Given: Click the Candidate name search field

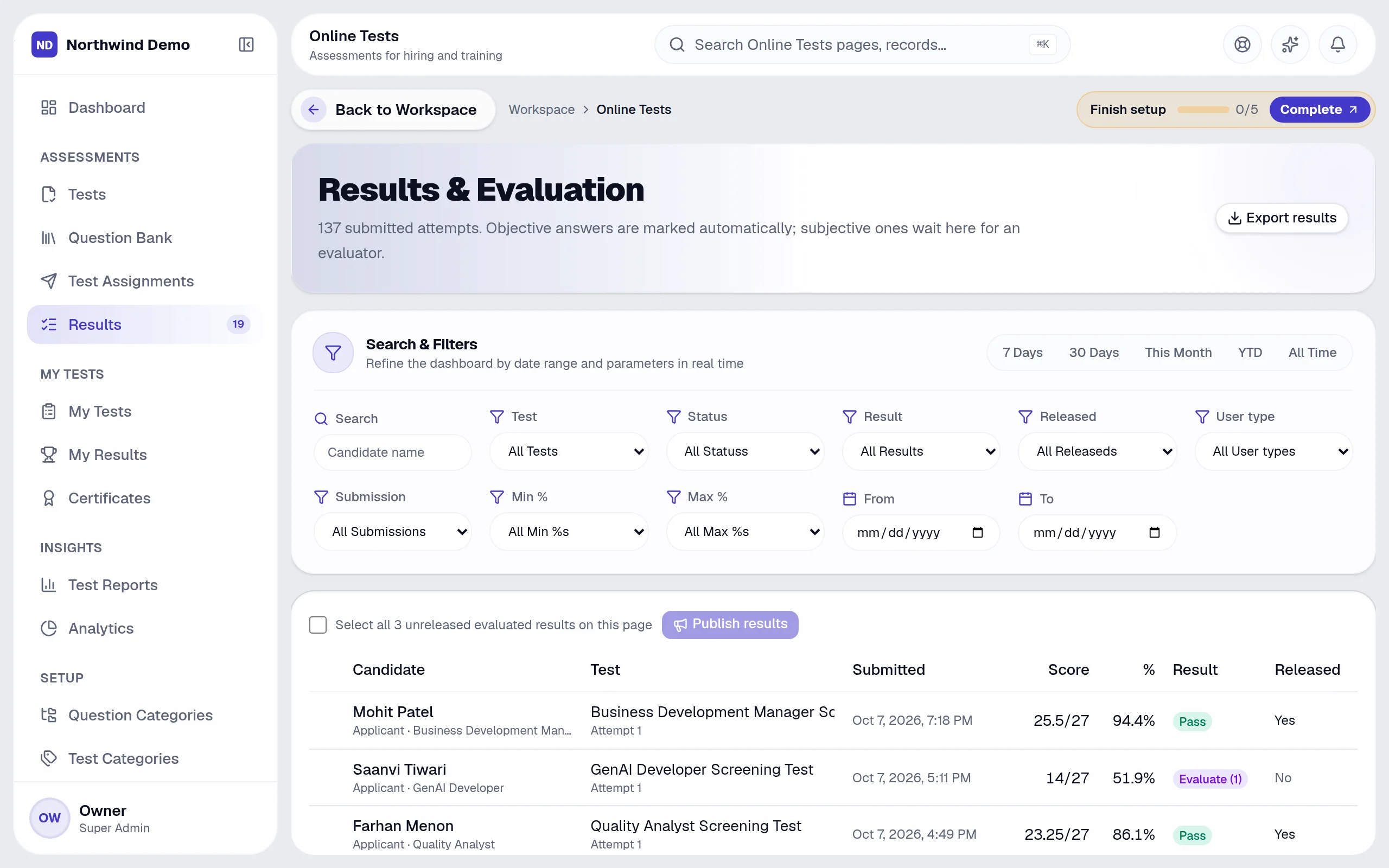Looking at the screenshot, I should pos(393,452).
